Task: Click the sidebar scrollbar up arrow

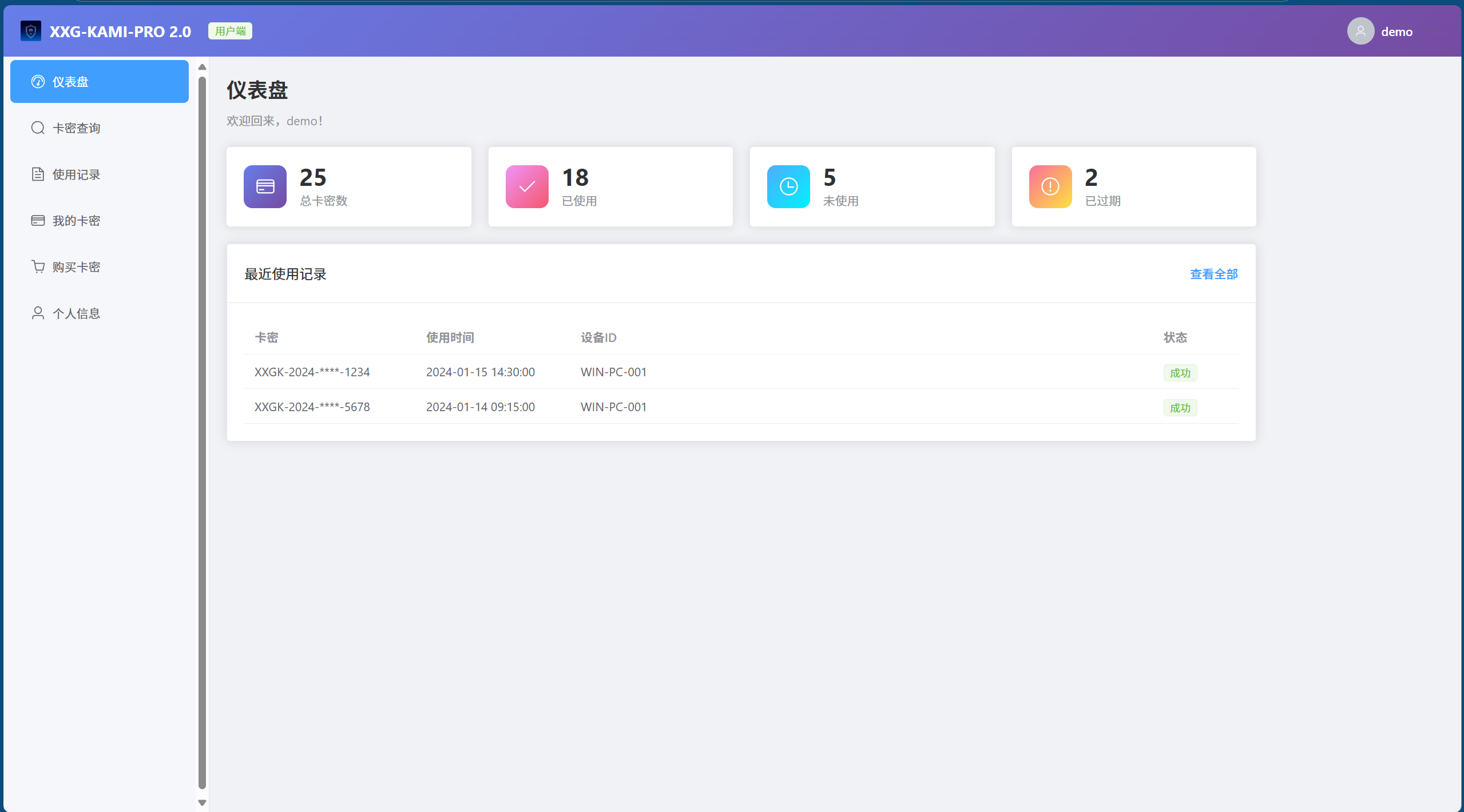Action: coord(202,67)
